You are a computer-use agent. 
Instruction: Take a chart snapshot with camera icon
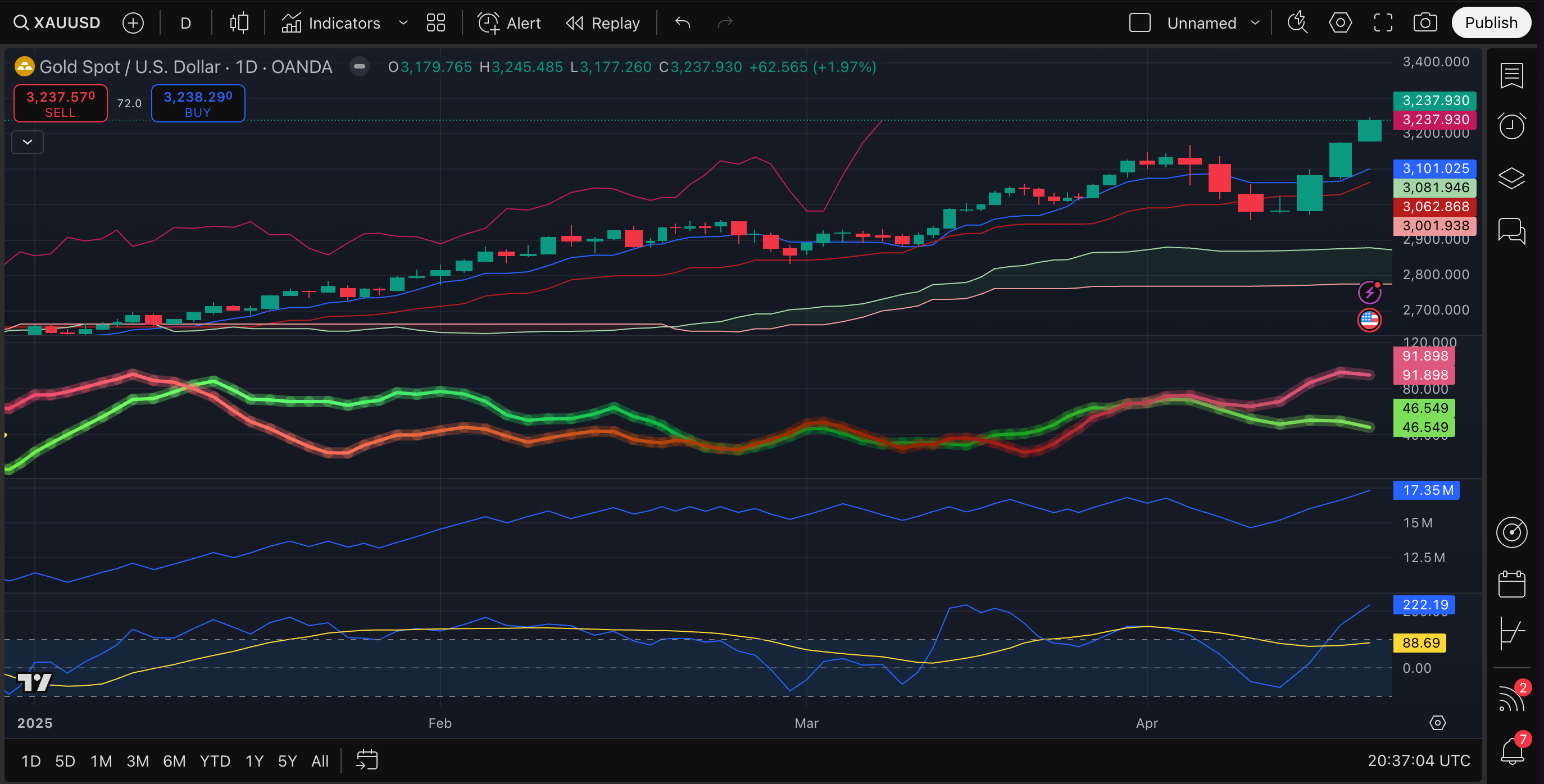tap(1425, 24)
